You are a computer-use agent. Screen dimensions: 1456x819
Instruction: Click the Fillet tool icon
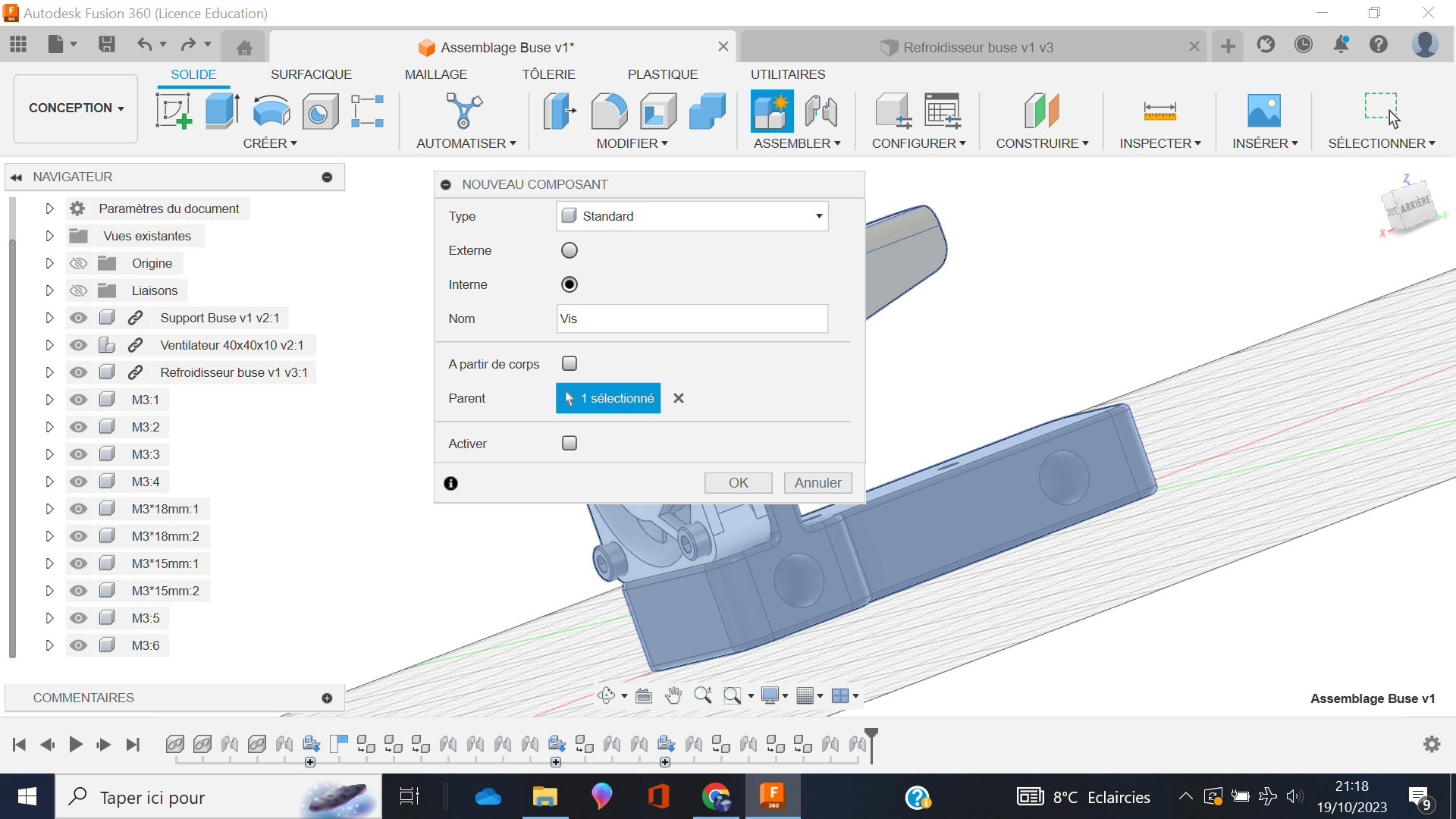[609, 111]
